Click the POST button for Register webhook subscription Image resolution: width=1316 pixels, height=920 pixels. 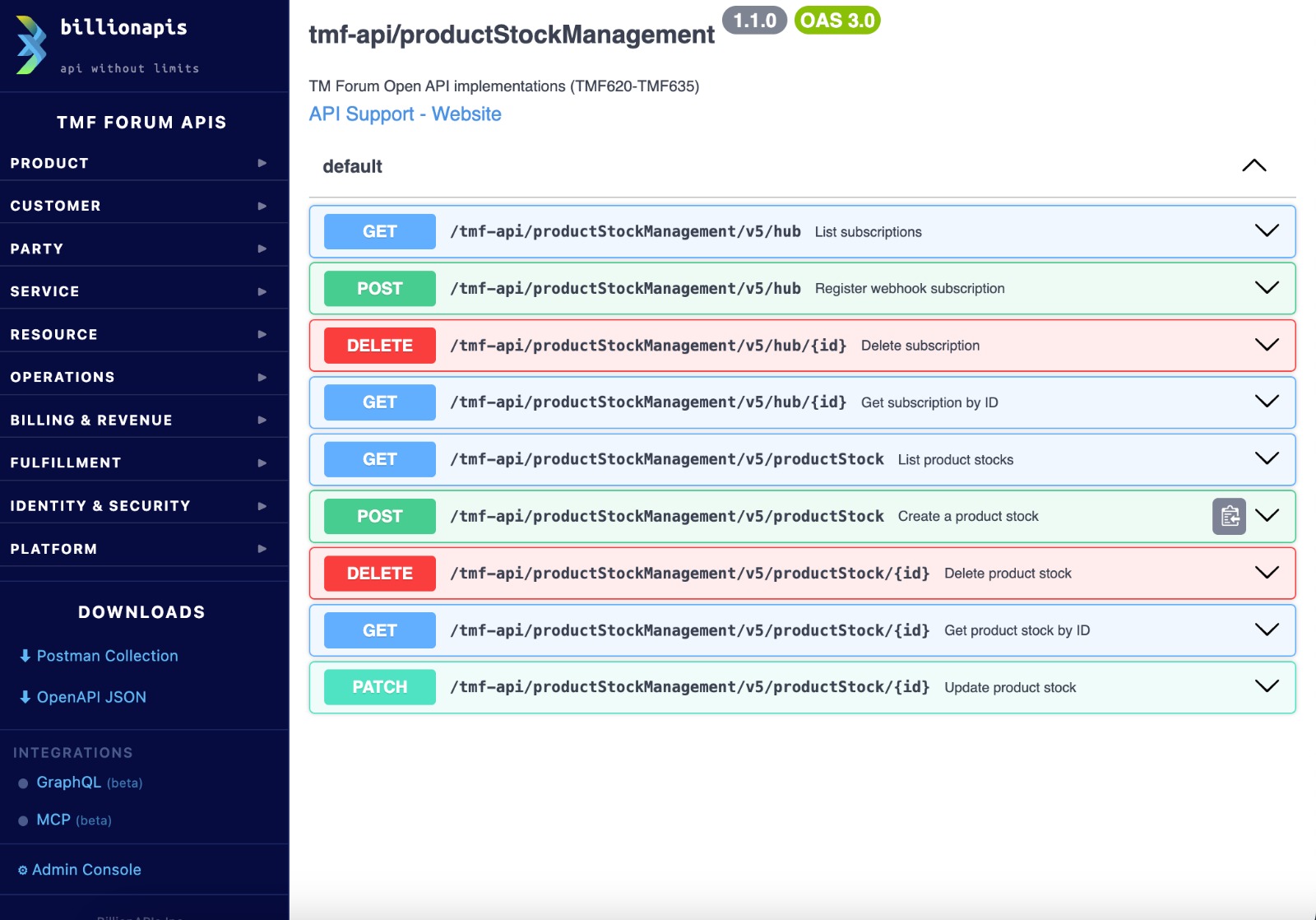[380, 288]
